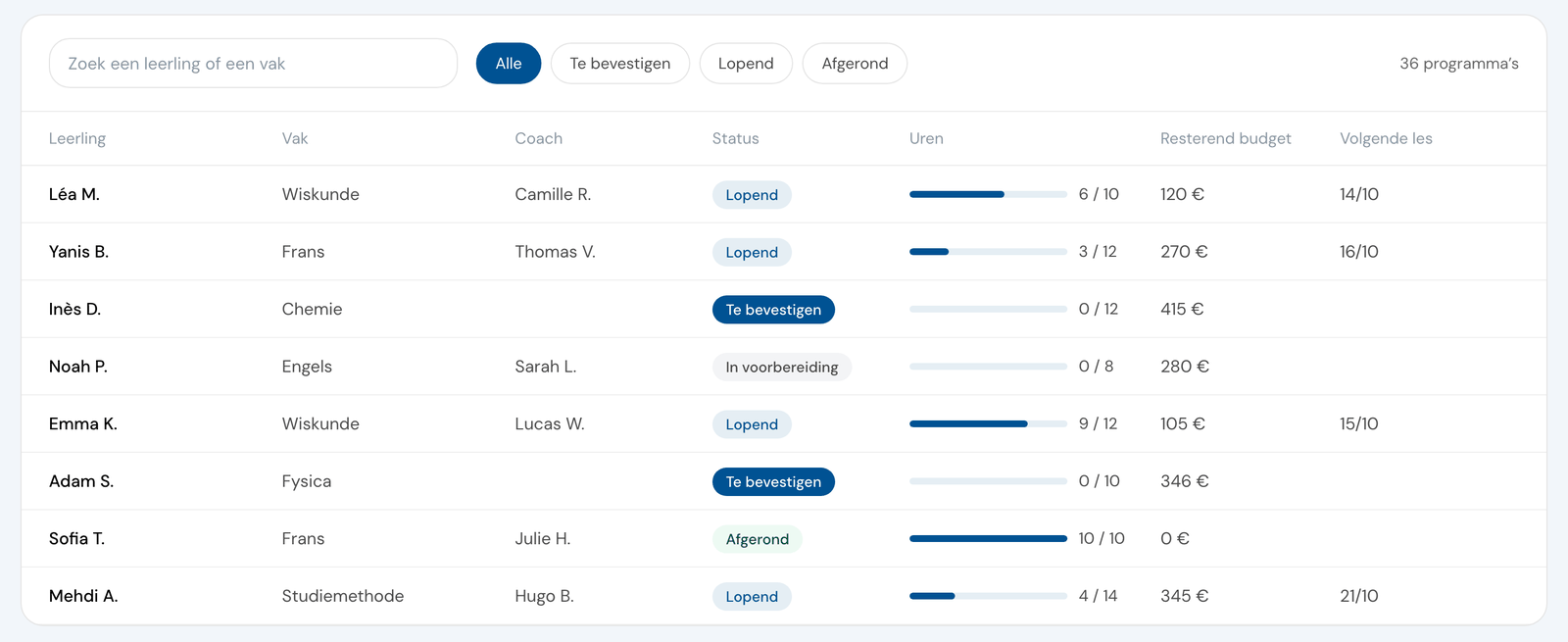Click the Te bevestigen badge for Inès D.
This screenshot has height=642, width=1568.
[773, 310]
